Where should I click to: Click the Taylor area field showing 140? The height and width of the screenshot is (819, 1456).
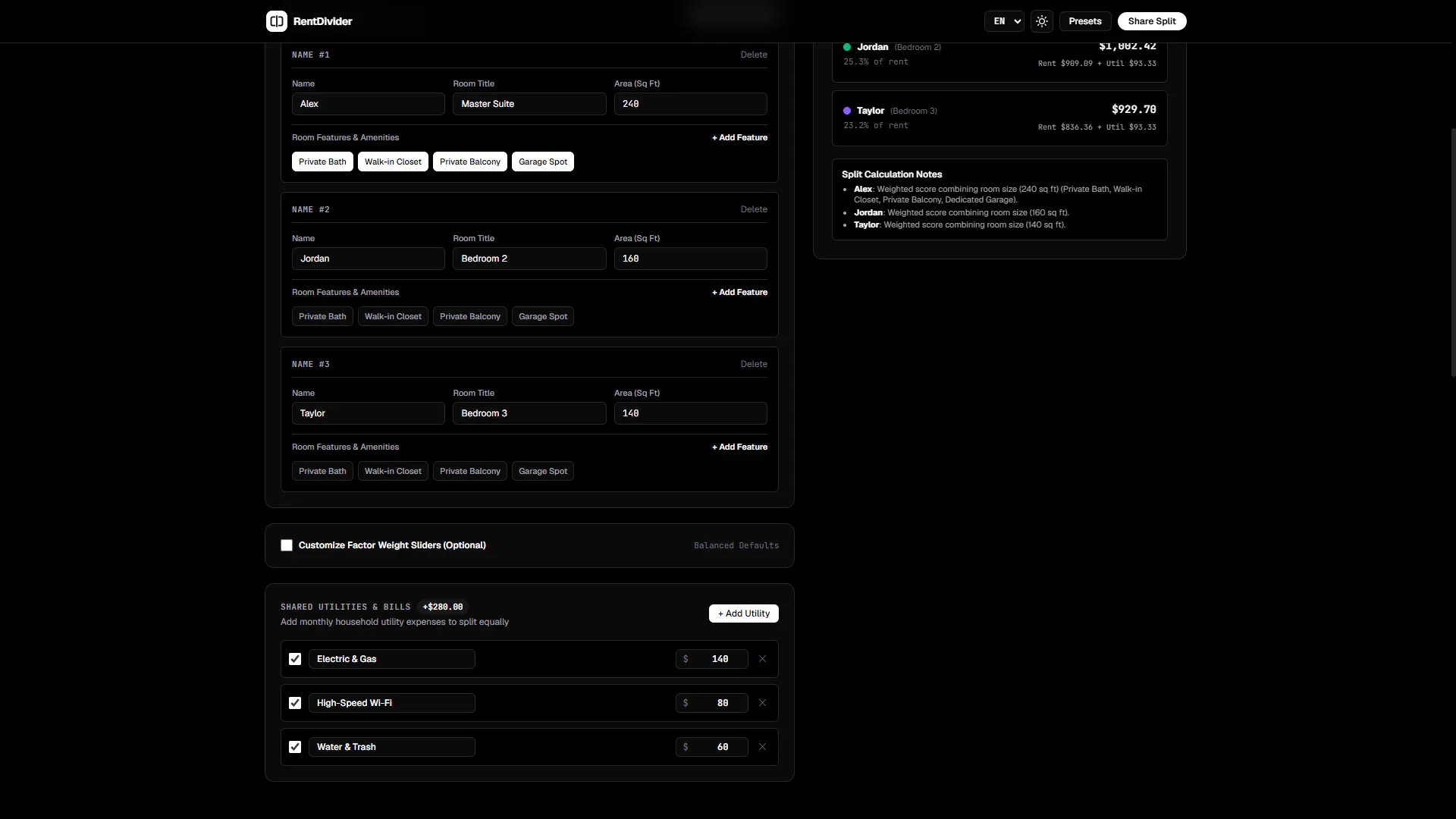(x=691, y=413)
